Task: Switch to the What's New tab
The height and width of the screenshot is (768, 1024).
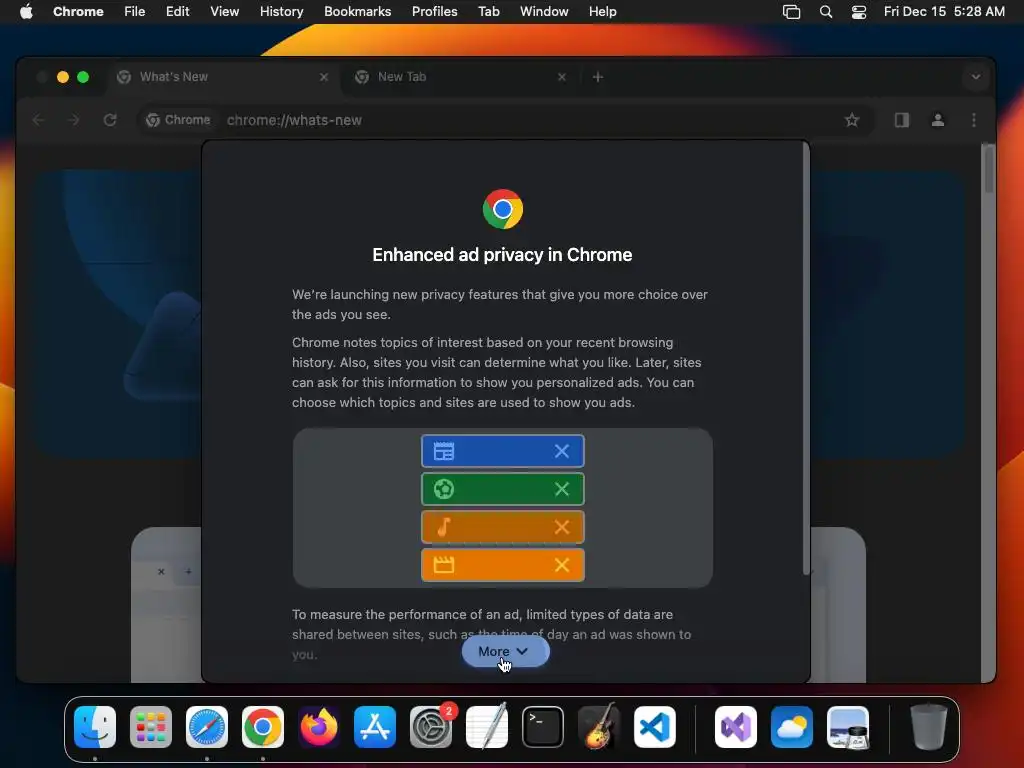Action: tap(222, 77)
